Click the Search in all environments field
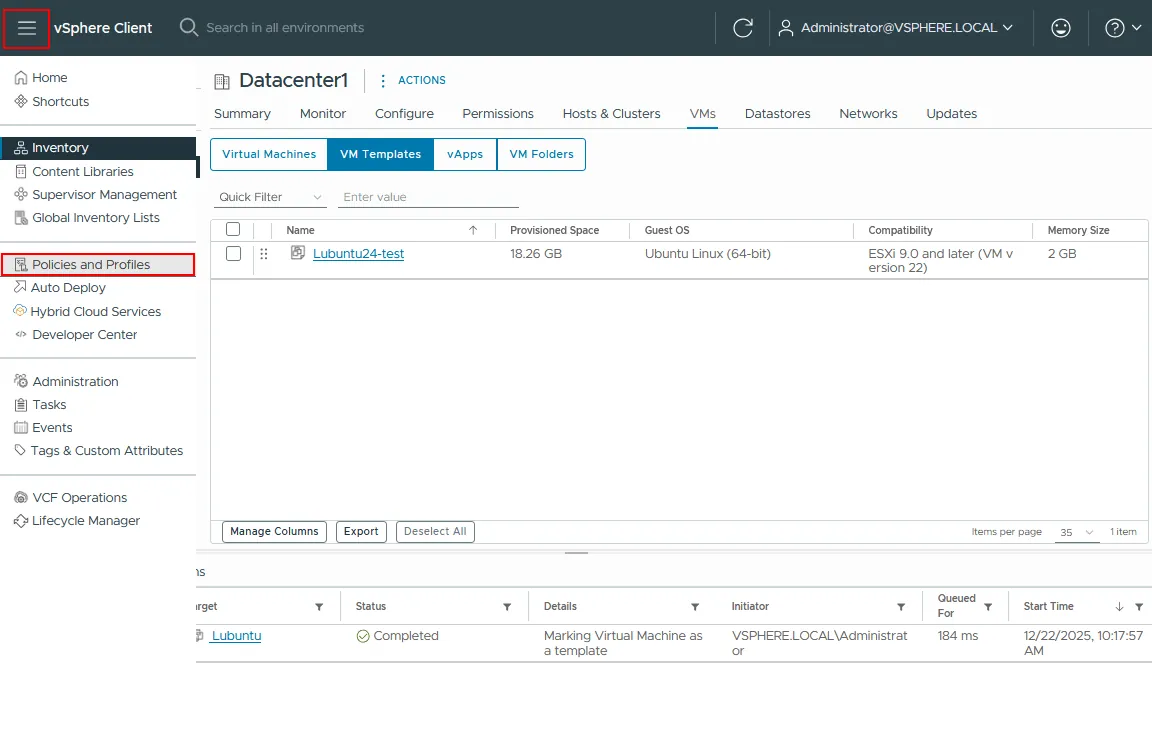This screenshot has width=1152, height=739. coord(285,28)
